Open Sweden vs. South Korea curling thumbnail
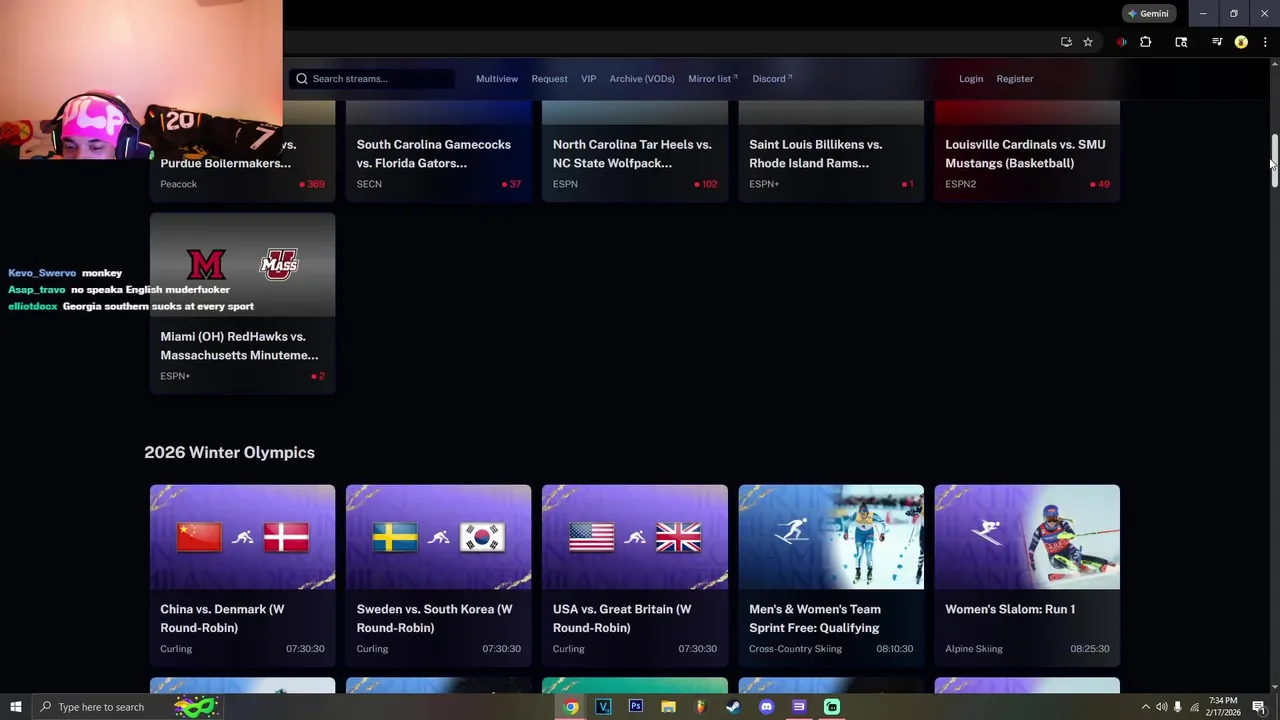Screen dimensions: 1280x720 click(x=438, y=537)
